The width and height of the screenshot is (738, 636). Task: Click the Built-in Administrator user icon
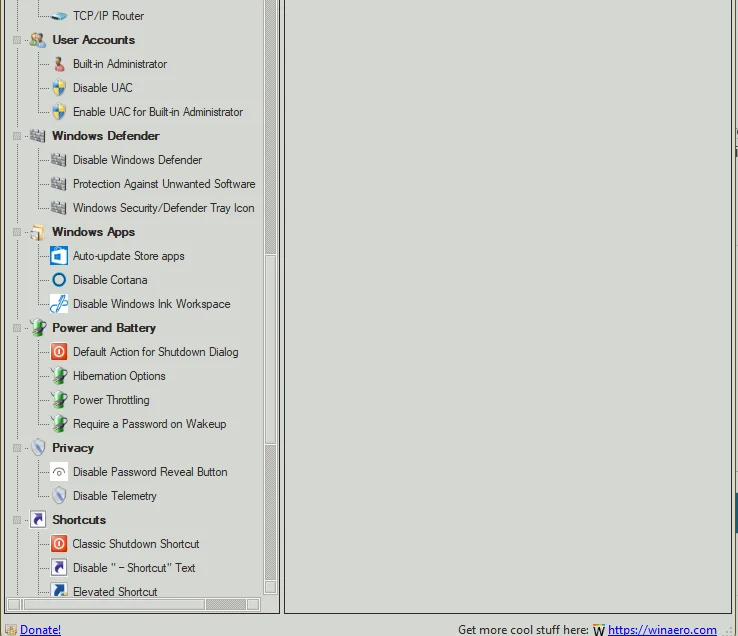(59, 64)
